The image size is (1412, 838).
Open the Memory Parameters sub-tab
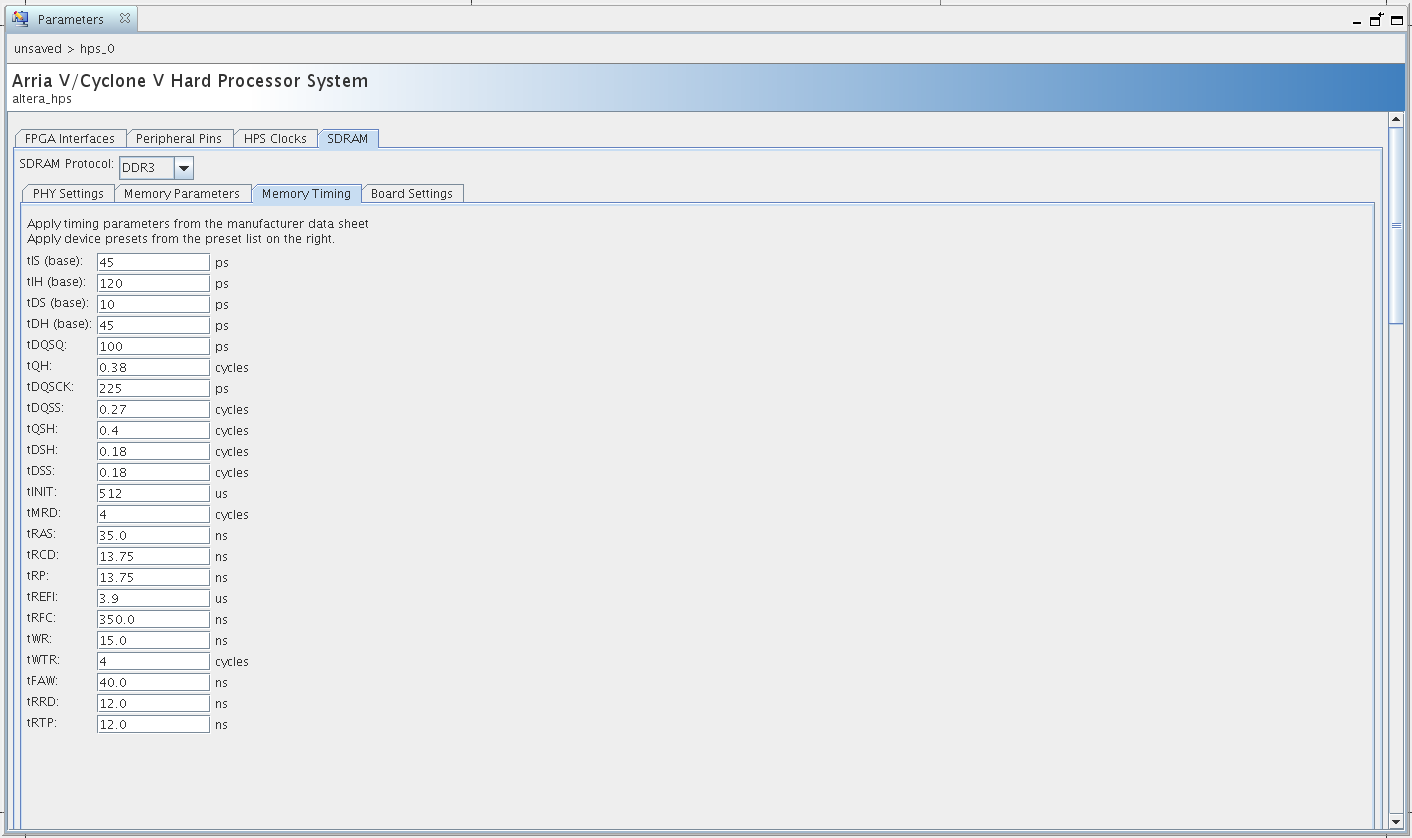tap(182, 194)
